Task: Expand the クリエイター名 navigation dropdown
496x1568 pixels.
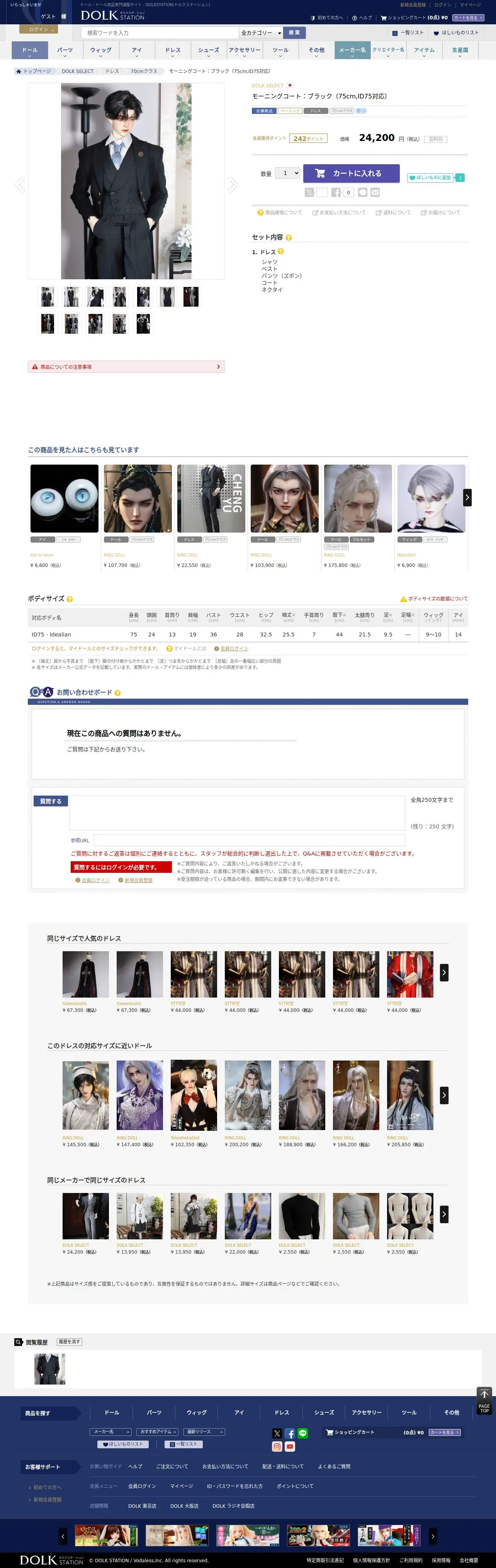Action: tap(388, 50)
